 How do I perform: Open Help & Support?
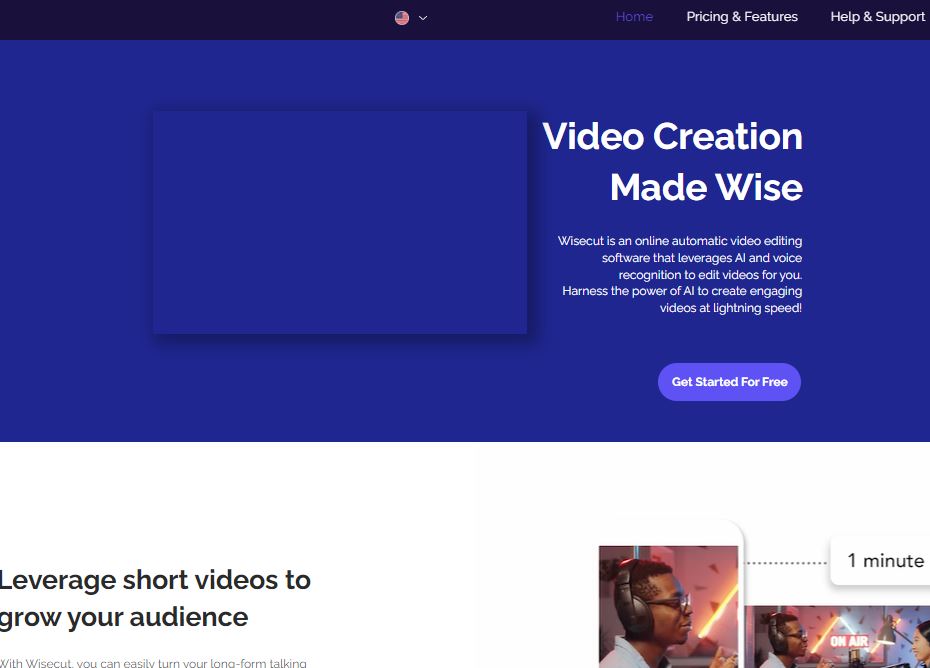coord(877,17)
